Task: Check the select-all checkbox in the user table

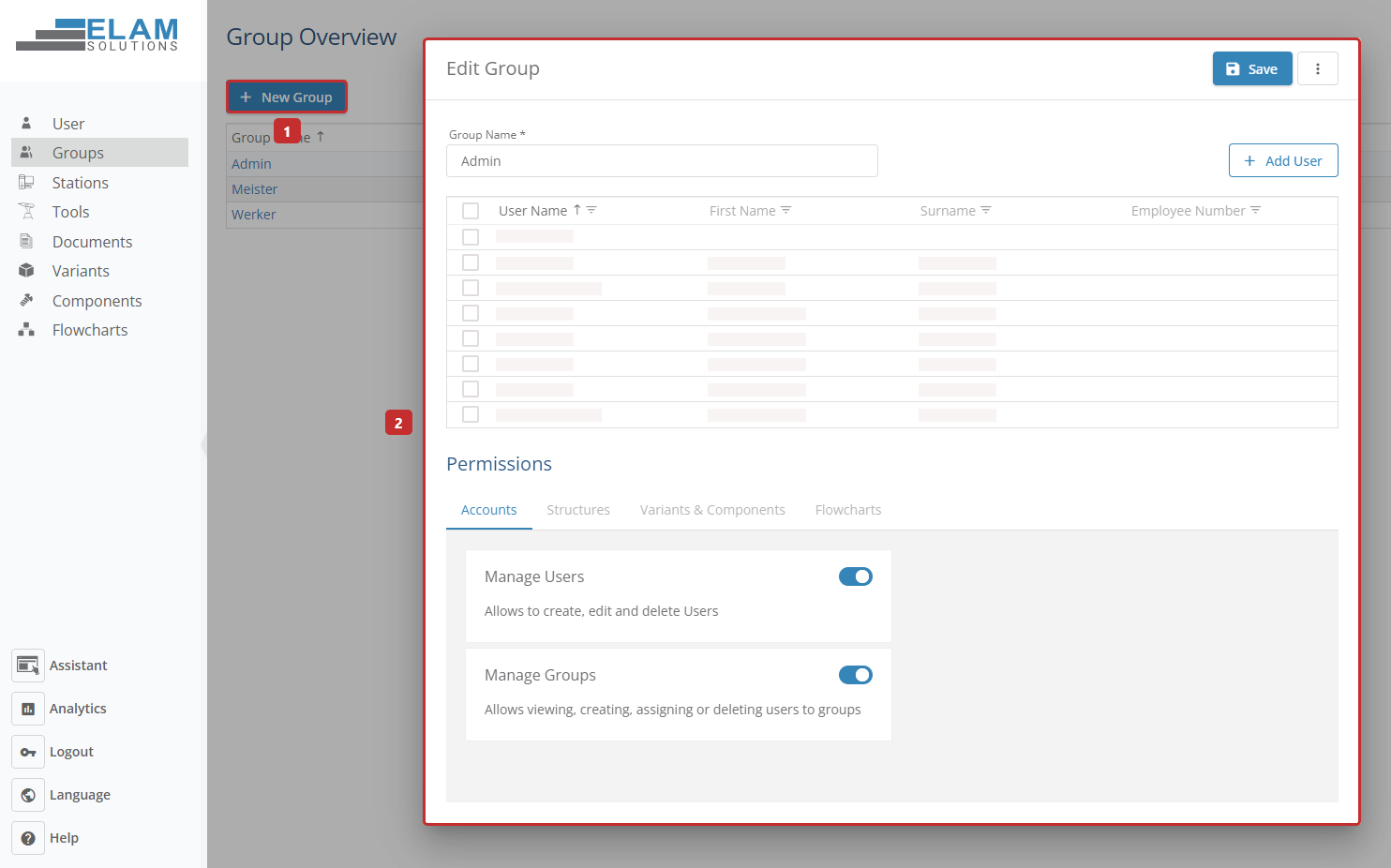Action: tap(471, 210)
